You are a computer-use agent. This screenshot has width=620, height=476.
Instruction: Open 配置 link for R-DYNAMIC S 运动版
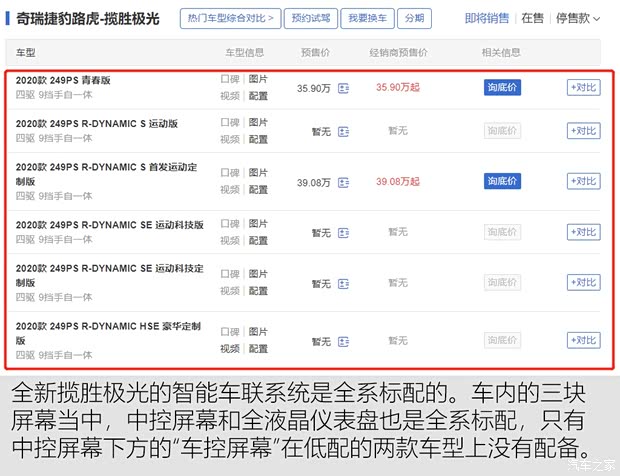pyautogui.click(x=258, y=139)
